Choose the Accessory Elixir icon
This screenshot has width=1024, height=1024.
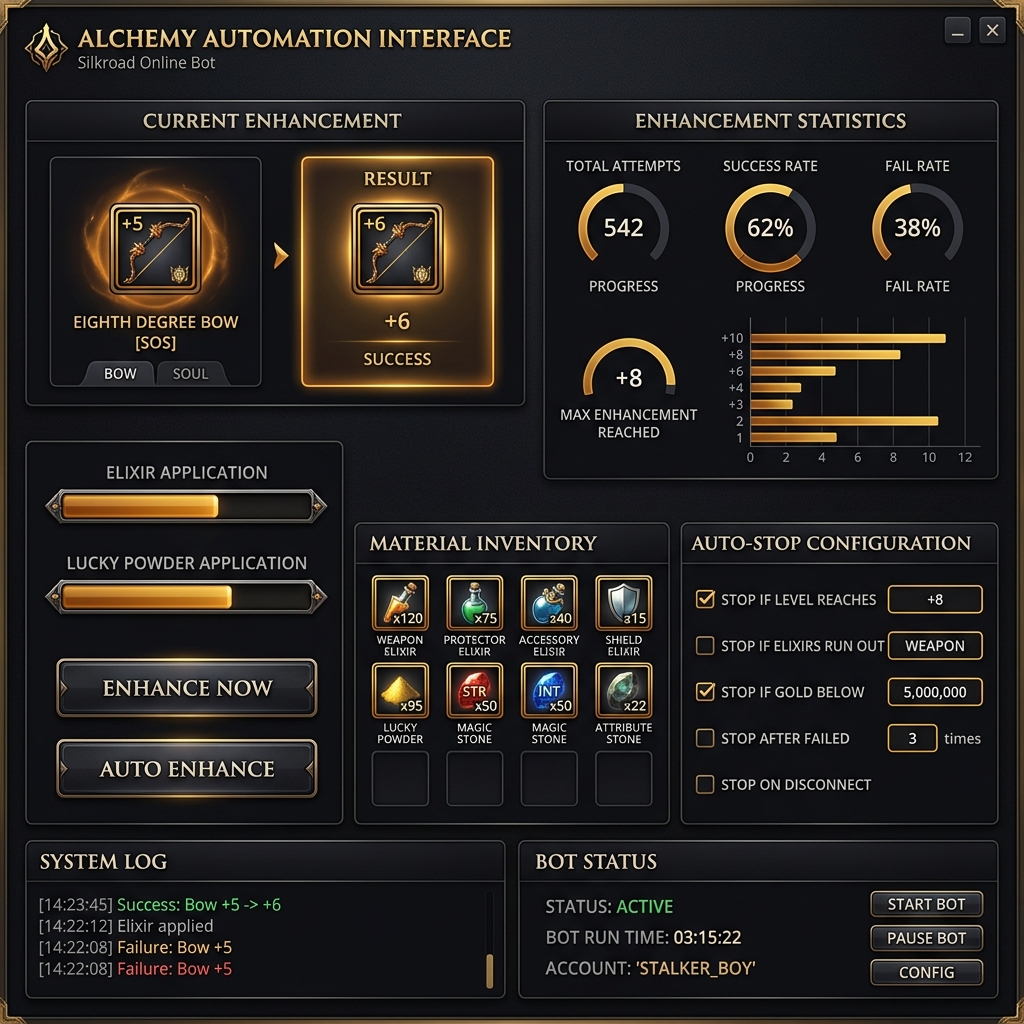point(549,603)
